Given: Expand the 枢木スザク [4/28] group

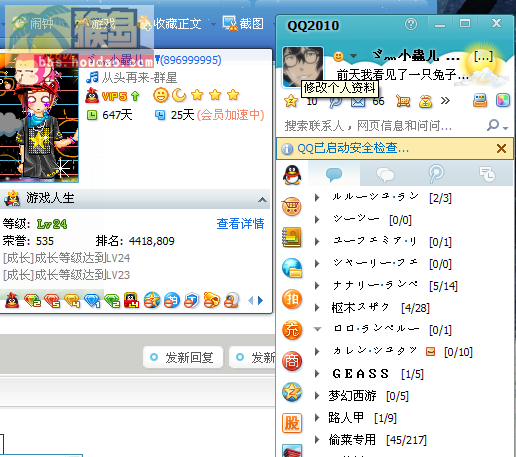Looking at the screenshot, I should coord(317,308).
